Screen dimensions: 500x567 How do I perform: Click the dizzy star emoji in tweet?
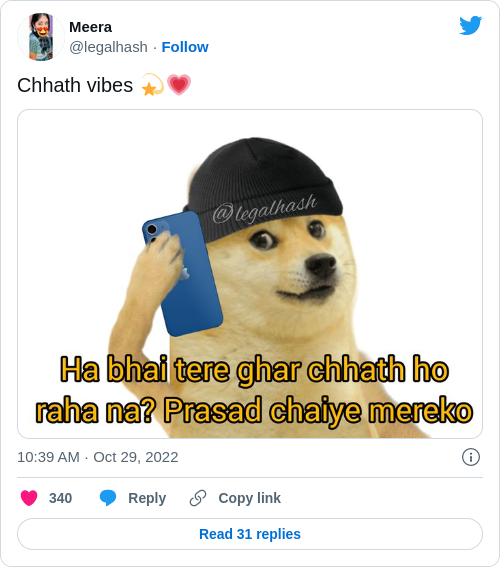[x=153, y=85]
